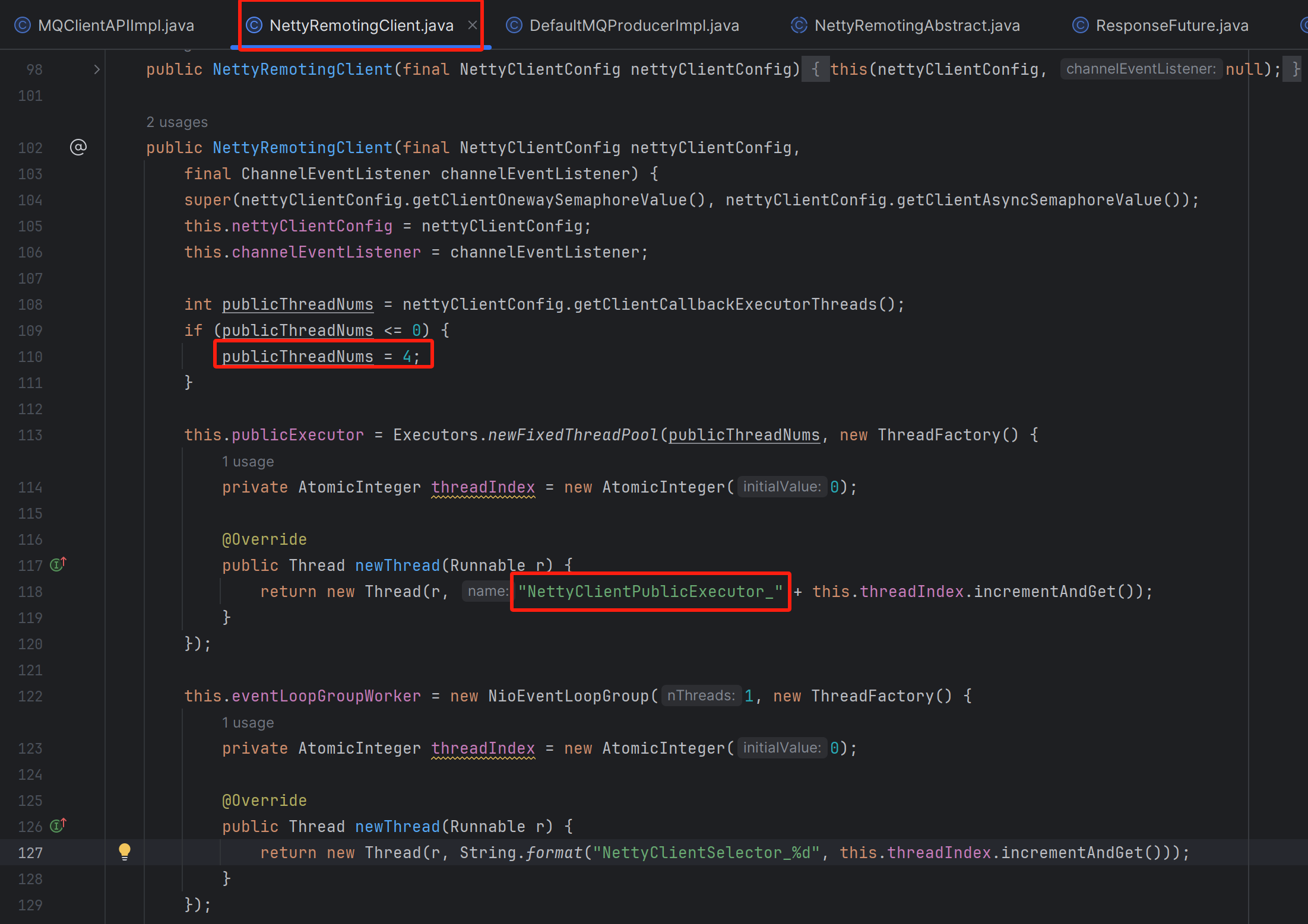This screenshot has width=1308, height=924.
Task: Click class icon on ResponseFuture.java tab
Action: coord(1080,26)
